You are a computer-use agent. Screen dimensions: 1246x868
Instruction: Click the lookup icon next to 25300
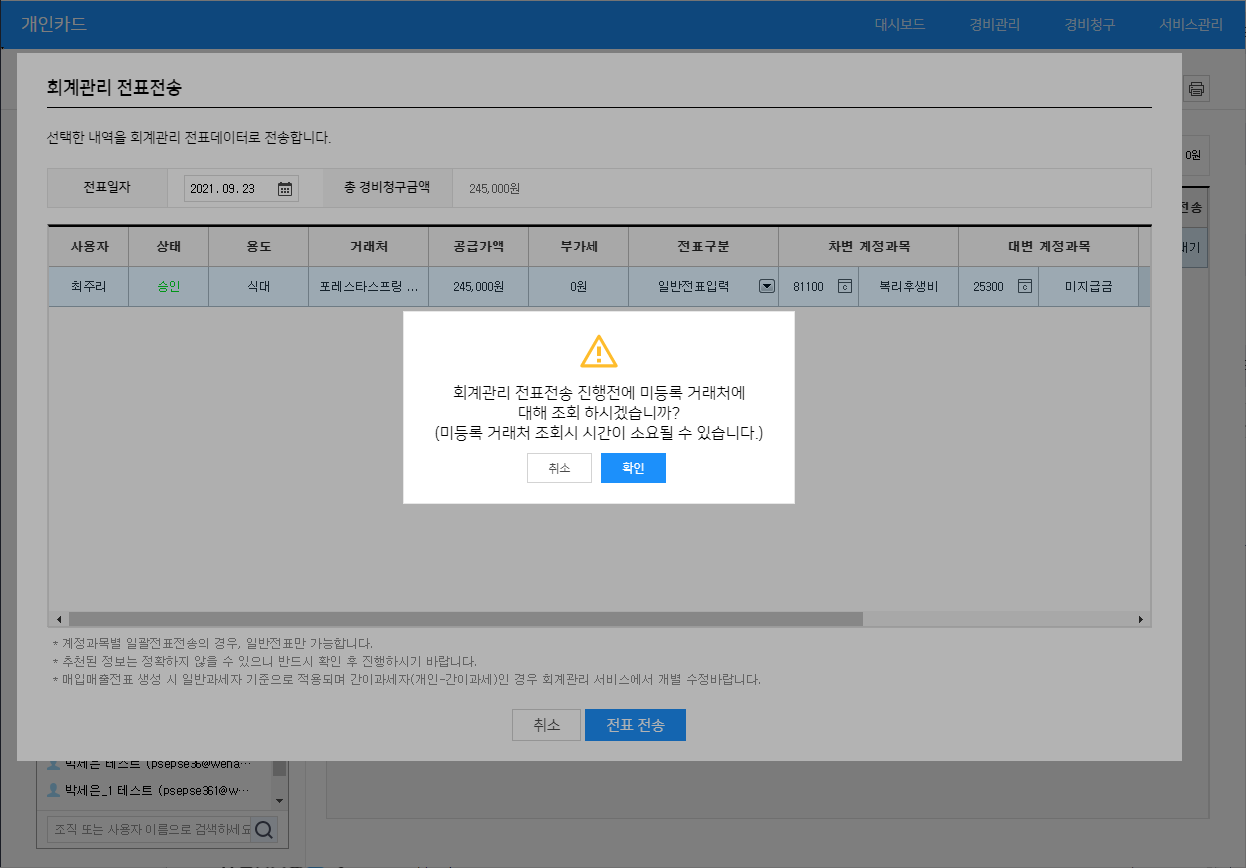[1024, 286]
